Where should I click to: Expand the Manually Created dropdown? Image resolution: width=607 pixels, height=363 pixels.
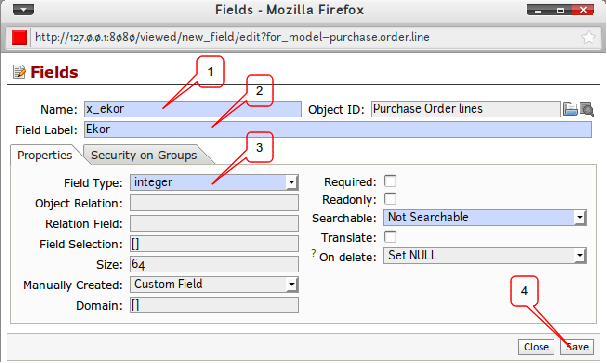point(214,284)
